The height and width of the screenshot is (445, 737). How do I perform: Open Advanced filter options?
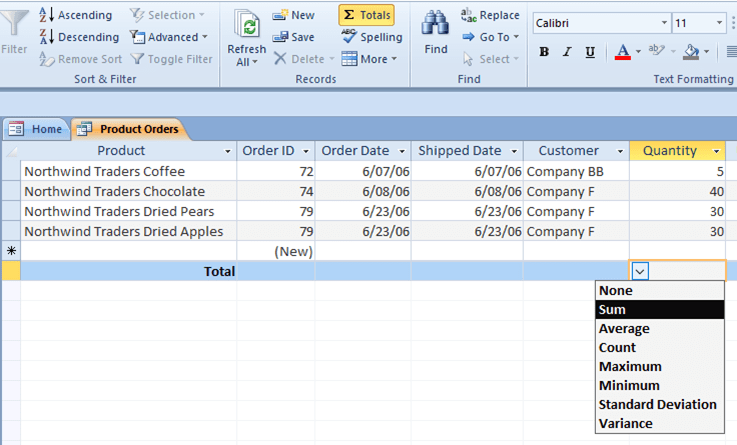169,37
